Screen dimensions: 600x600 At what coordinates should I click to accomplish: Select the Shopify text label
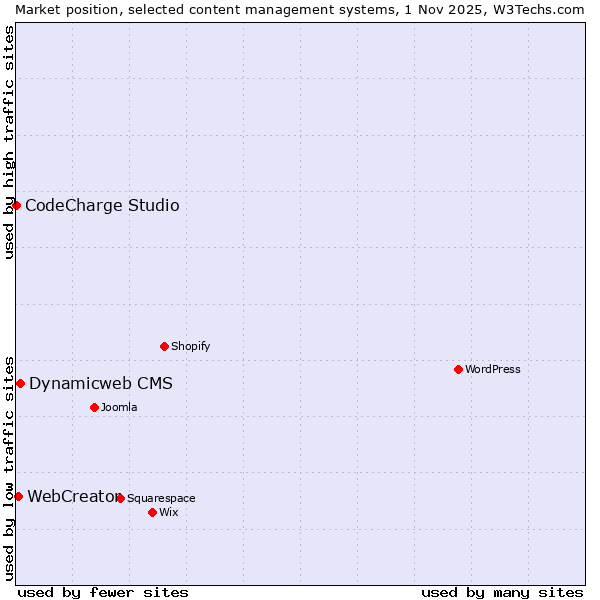pos(191,346)
